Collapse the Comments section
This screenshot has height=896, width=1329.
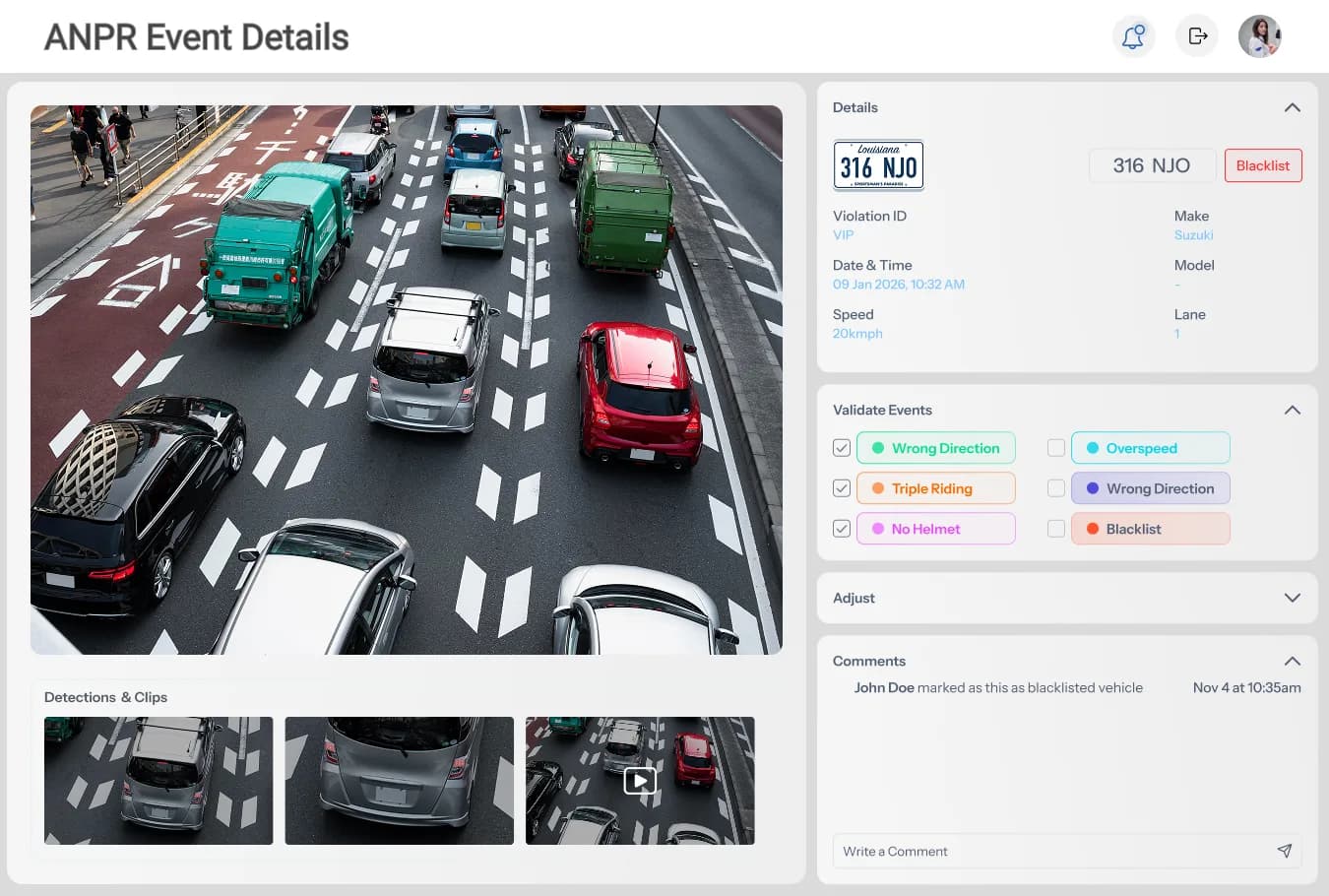click(x=1293, y=661)
